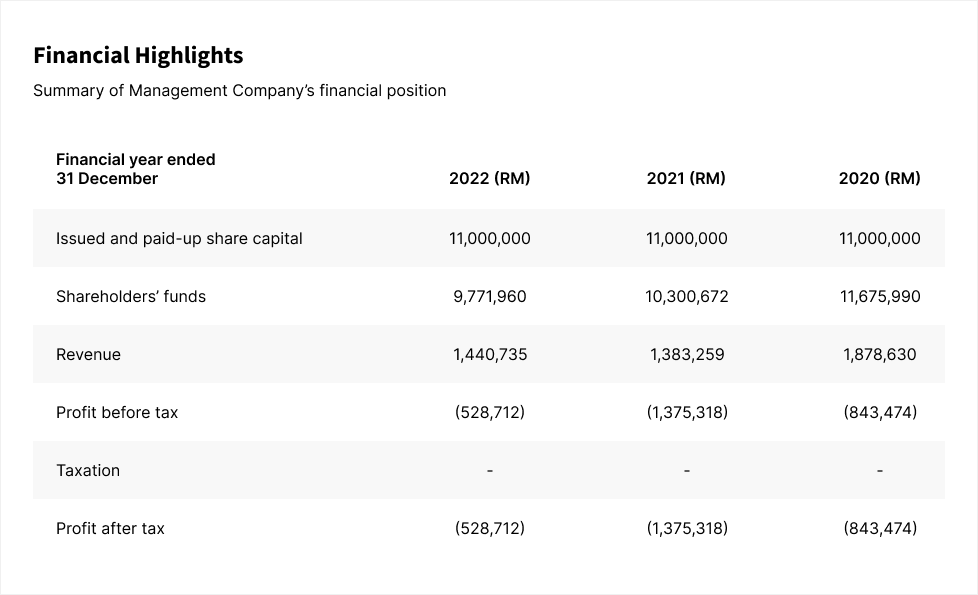Click the Taxation row label

(88, 471)
